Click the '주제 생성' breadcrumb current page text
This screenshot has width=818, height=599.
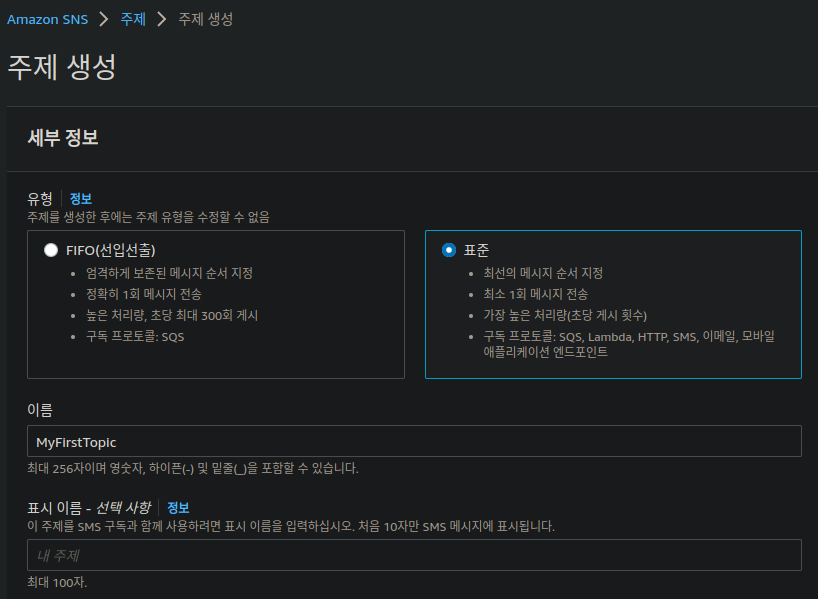(x=206, y=19)
